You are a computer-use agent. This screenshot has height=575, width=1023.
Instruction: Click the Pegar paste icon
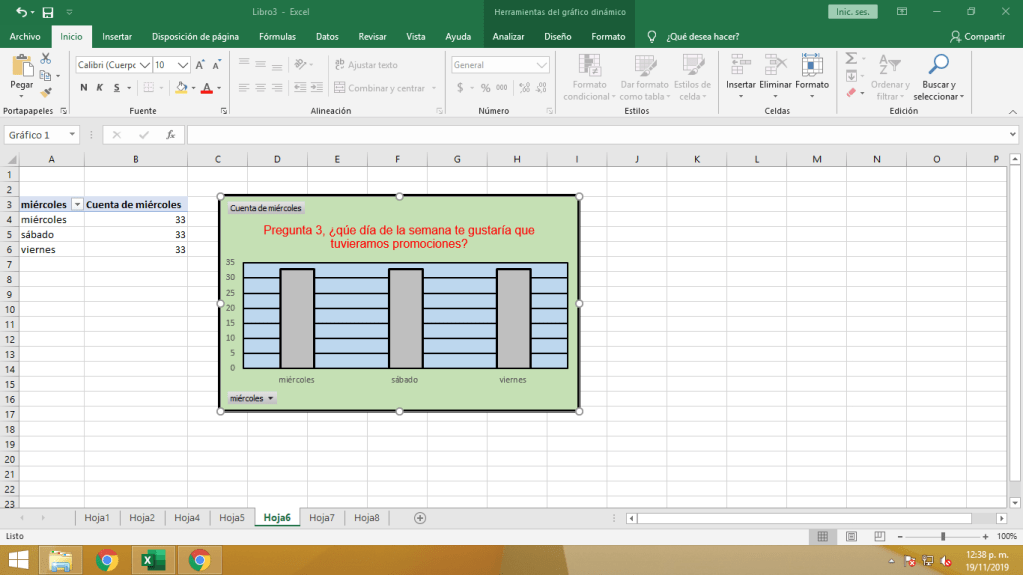coord(21,68)
